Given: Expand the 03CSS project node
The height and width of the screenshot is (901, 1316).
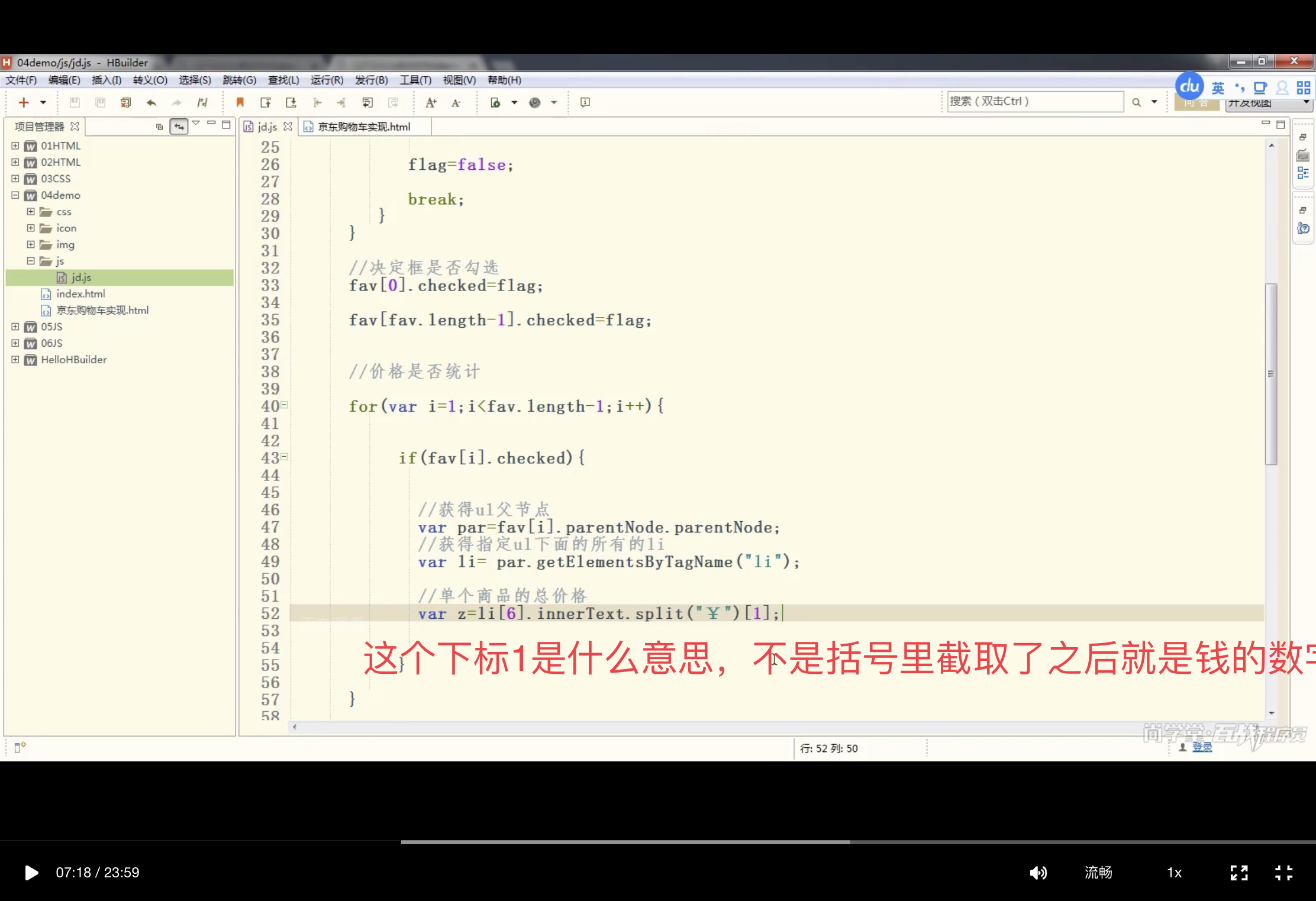Looking at the screenshot, I should pos(15,178).
